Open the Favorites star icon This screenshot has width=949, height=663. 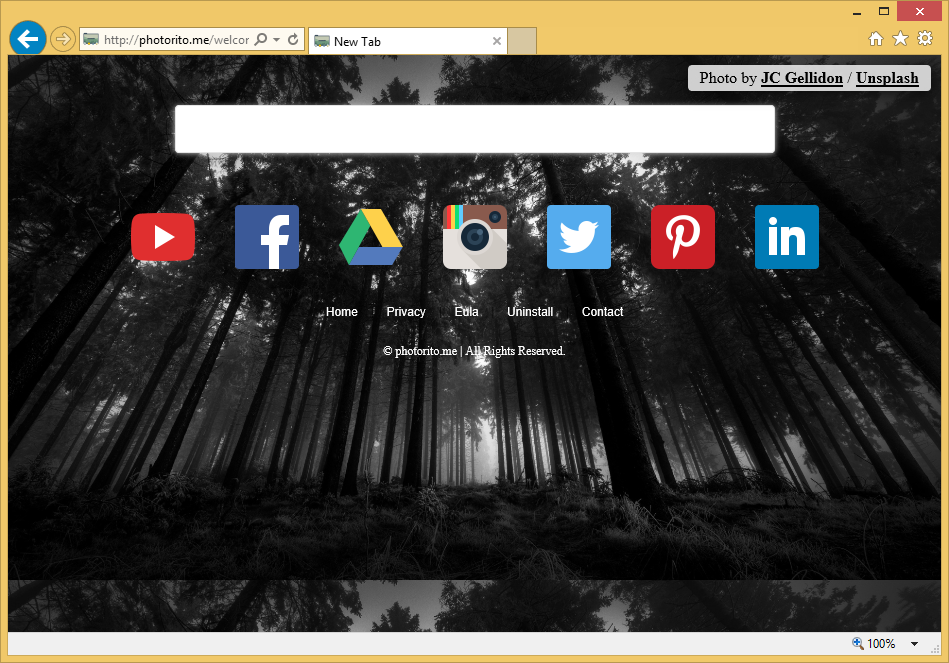point(900,39)
